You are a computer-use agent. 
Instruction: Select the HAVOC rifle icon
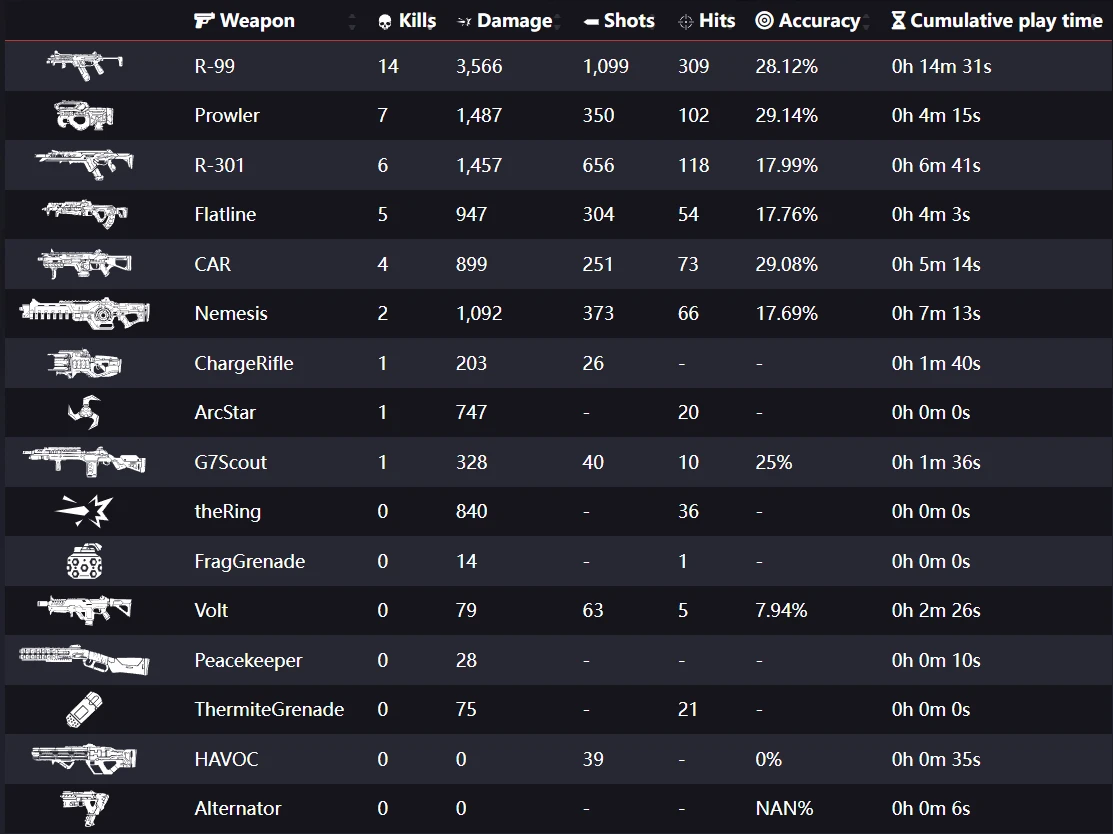(84, 759)
